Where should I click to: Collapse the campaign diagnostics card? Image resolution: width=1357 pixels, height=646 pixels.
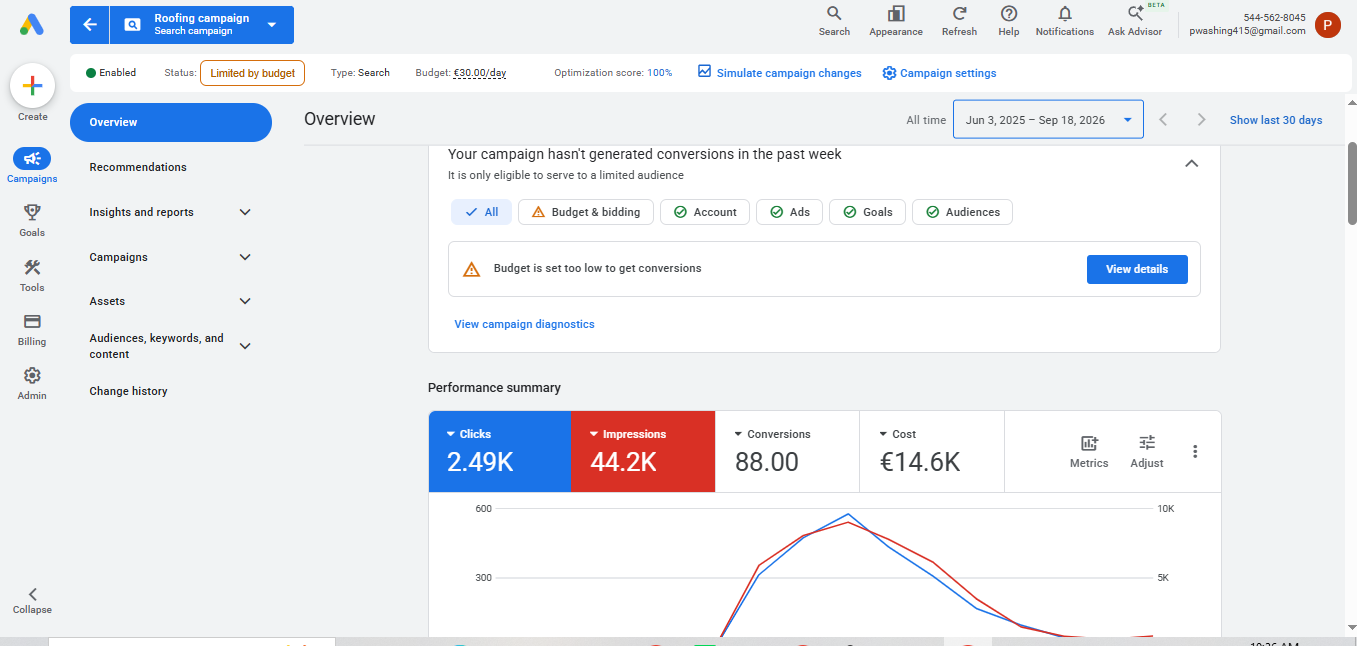[x=1191, y=163]
